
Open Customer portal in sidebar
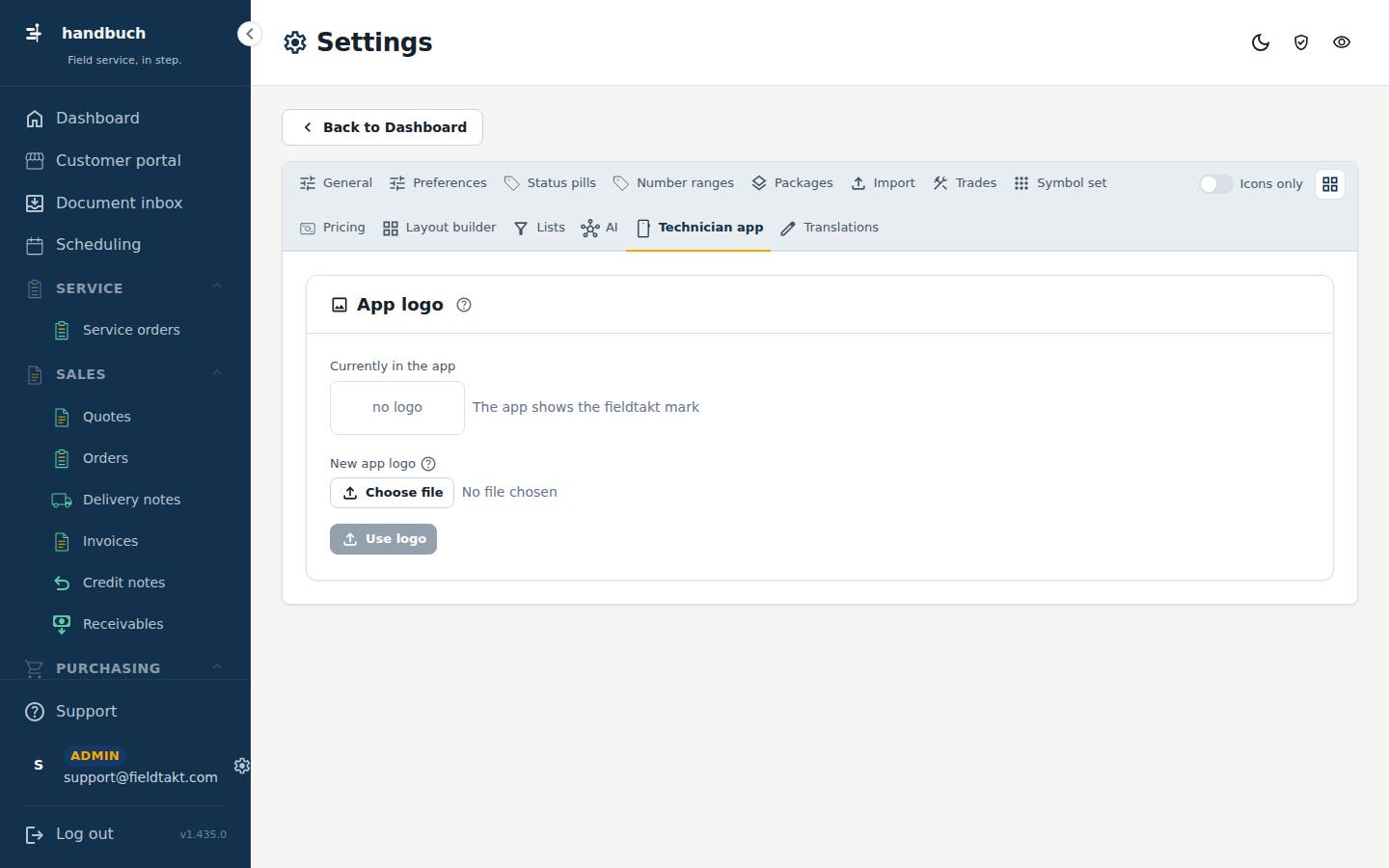[125, 161]
